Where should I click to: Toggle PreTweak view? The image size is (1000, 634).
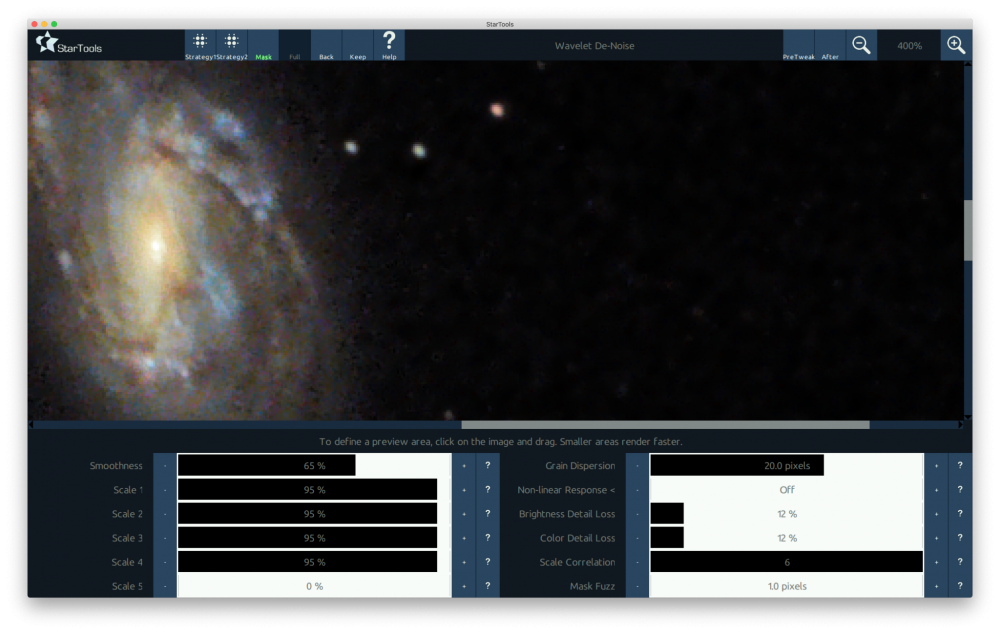pos(798,46)
